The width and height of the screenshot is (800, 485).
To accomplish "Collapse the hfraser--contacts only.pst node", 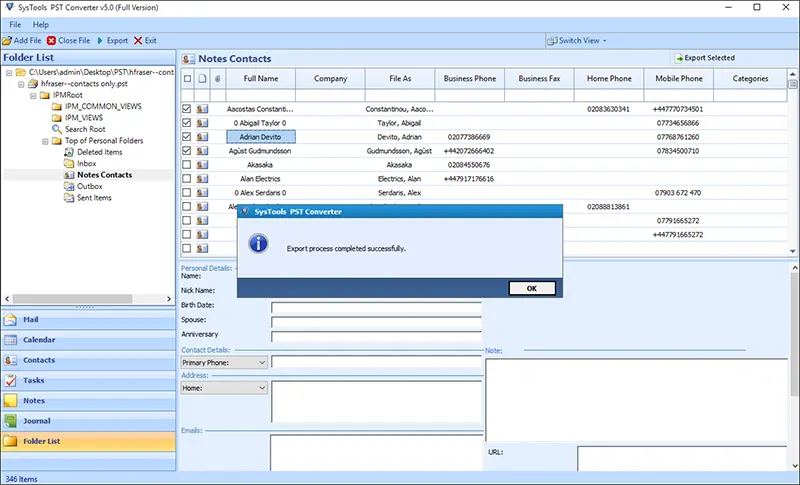I will click(x=21, y=84).
